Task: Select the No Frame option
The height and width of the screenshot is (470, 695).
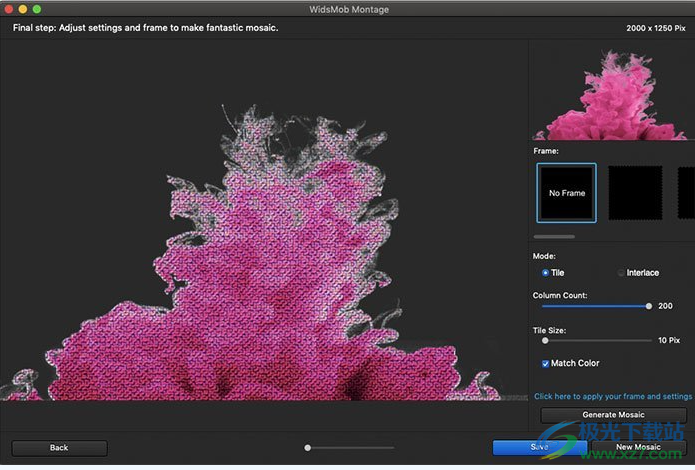Action: [x=566, y=193]
